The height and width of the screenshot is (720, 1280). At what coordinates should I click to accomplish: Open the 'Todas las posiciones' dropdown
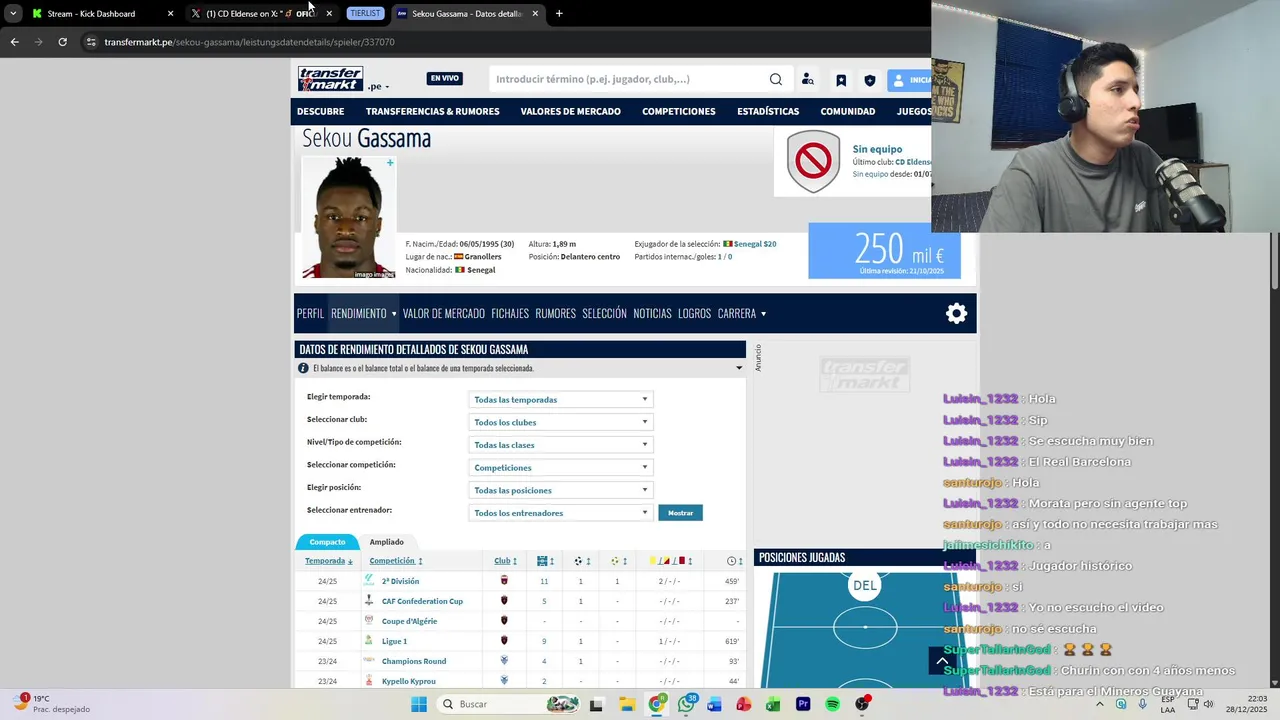click(561, 490)
